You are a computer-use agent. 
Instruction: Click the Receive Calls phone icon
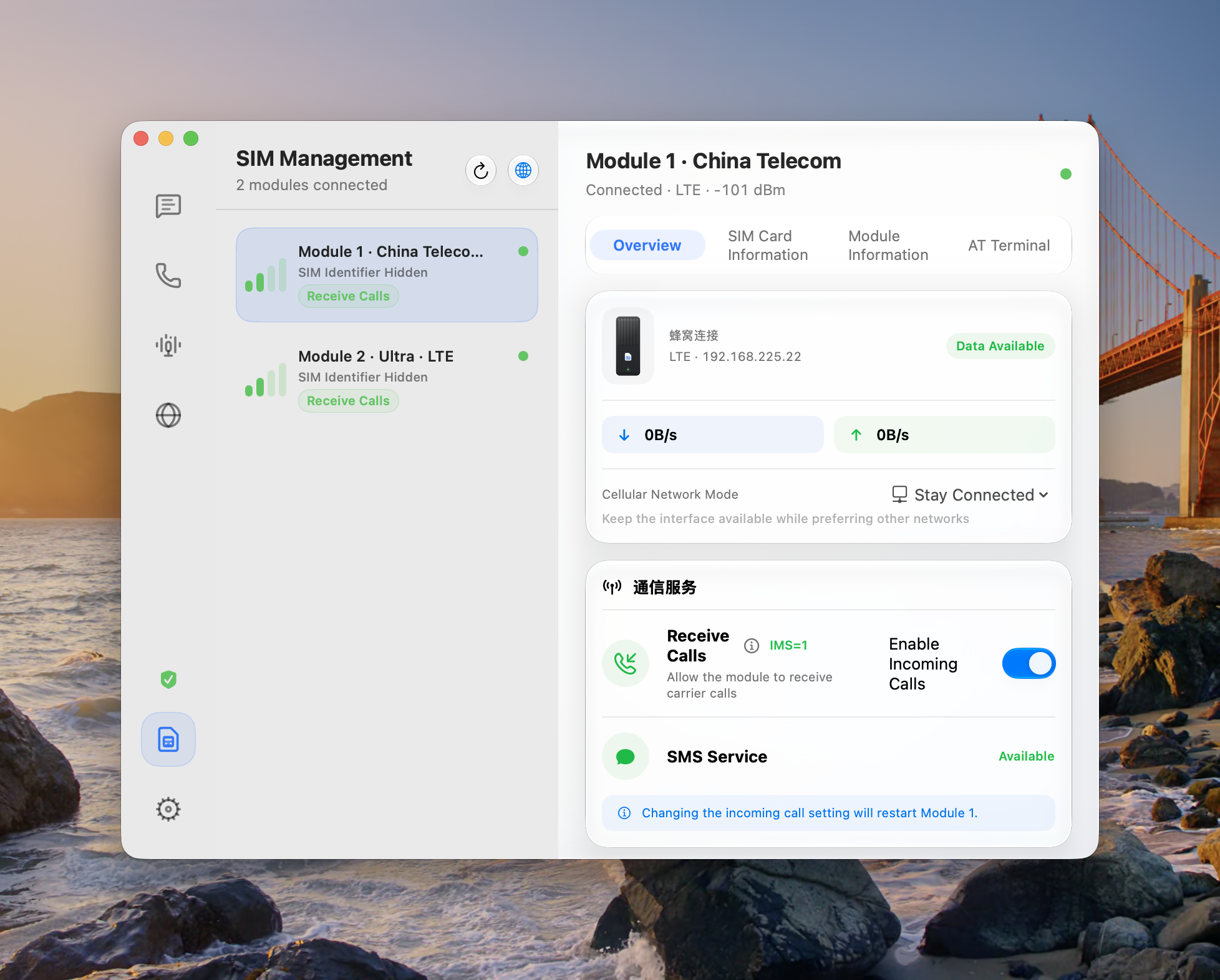click(626, 663)
